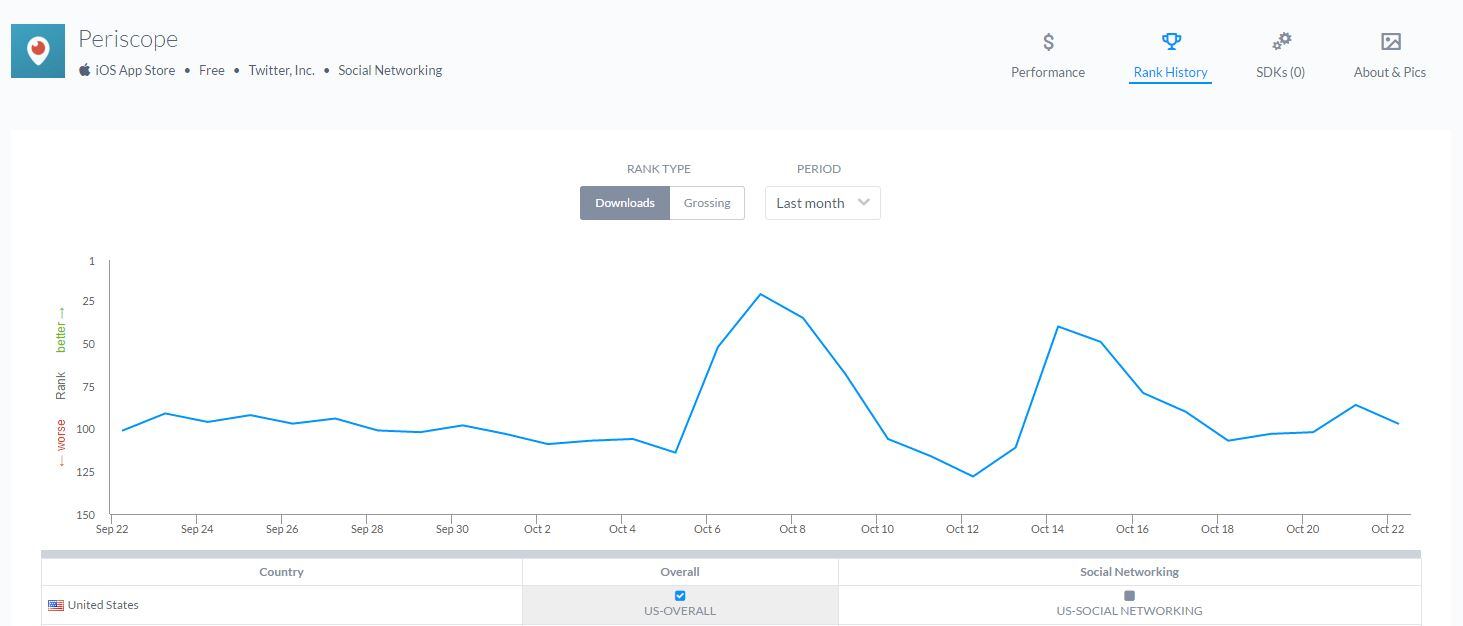Image resolution: width=1463 pixels, height=626 pixels.
Task: Uncheck the US-Overall checkbox
Action: tap(680, 596)
